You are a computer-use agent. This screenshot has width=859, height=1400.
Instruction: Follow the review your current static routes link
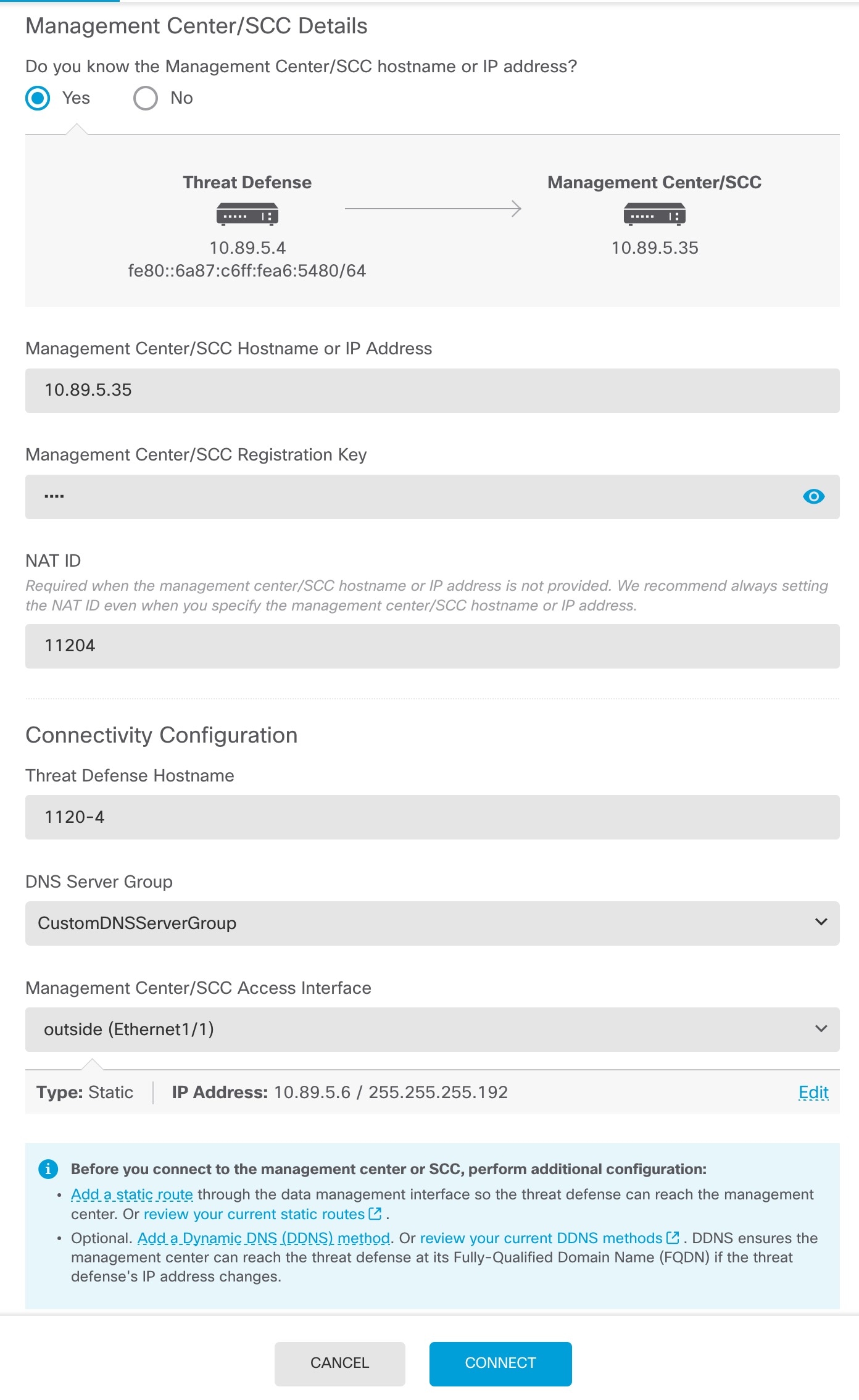[254, 1214]
